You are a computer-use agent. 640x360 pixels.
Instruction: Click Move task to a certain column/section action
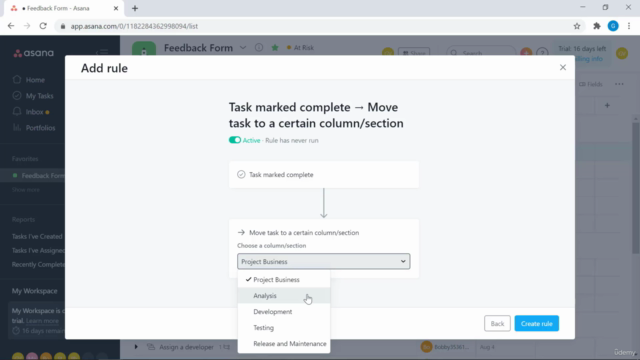(304, 232)
